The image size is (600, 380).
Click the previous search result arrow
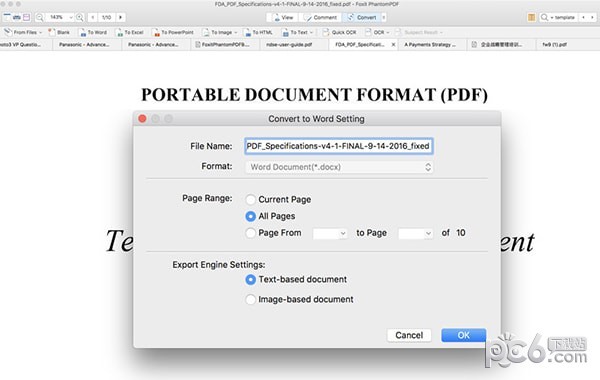pos(584,17)
